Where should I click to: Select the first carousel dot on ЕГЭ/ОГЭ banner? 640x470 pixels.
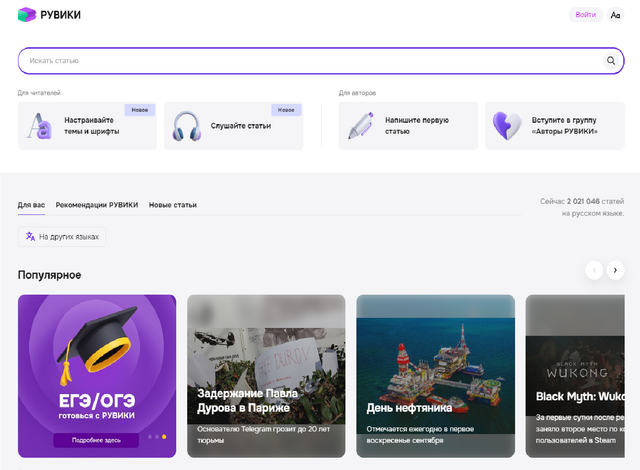(x=150, y=437)
